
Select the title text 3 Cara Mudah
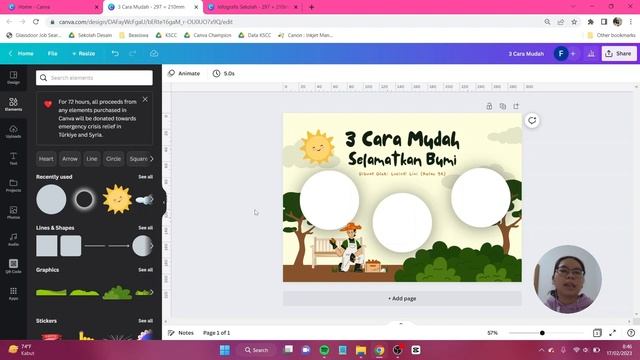pyautogui.click(x=402, y=140)
